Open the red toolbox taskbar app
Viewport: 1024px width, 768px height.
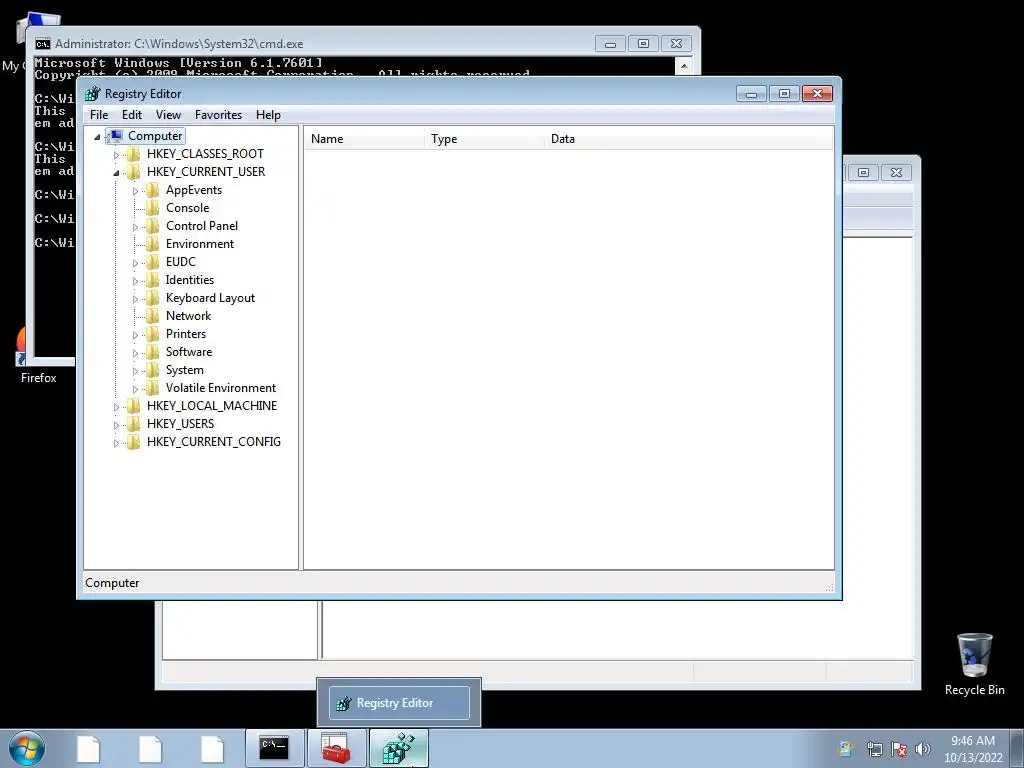tap(336, 748)
